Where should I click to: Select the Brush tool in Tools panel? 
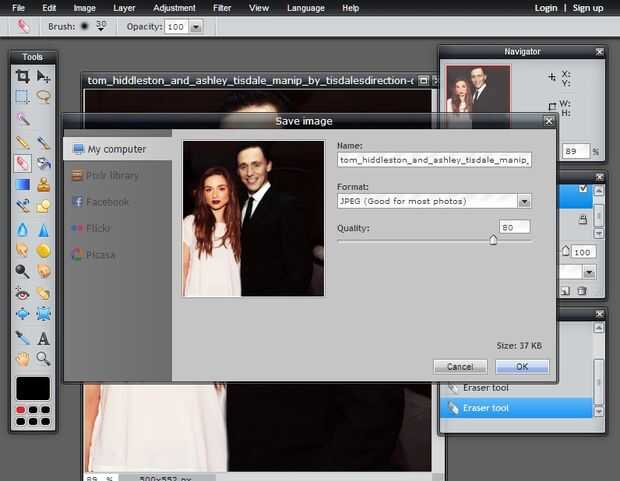[43, 142]
